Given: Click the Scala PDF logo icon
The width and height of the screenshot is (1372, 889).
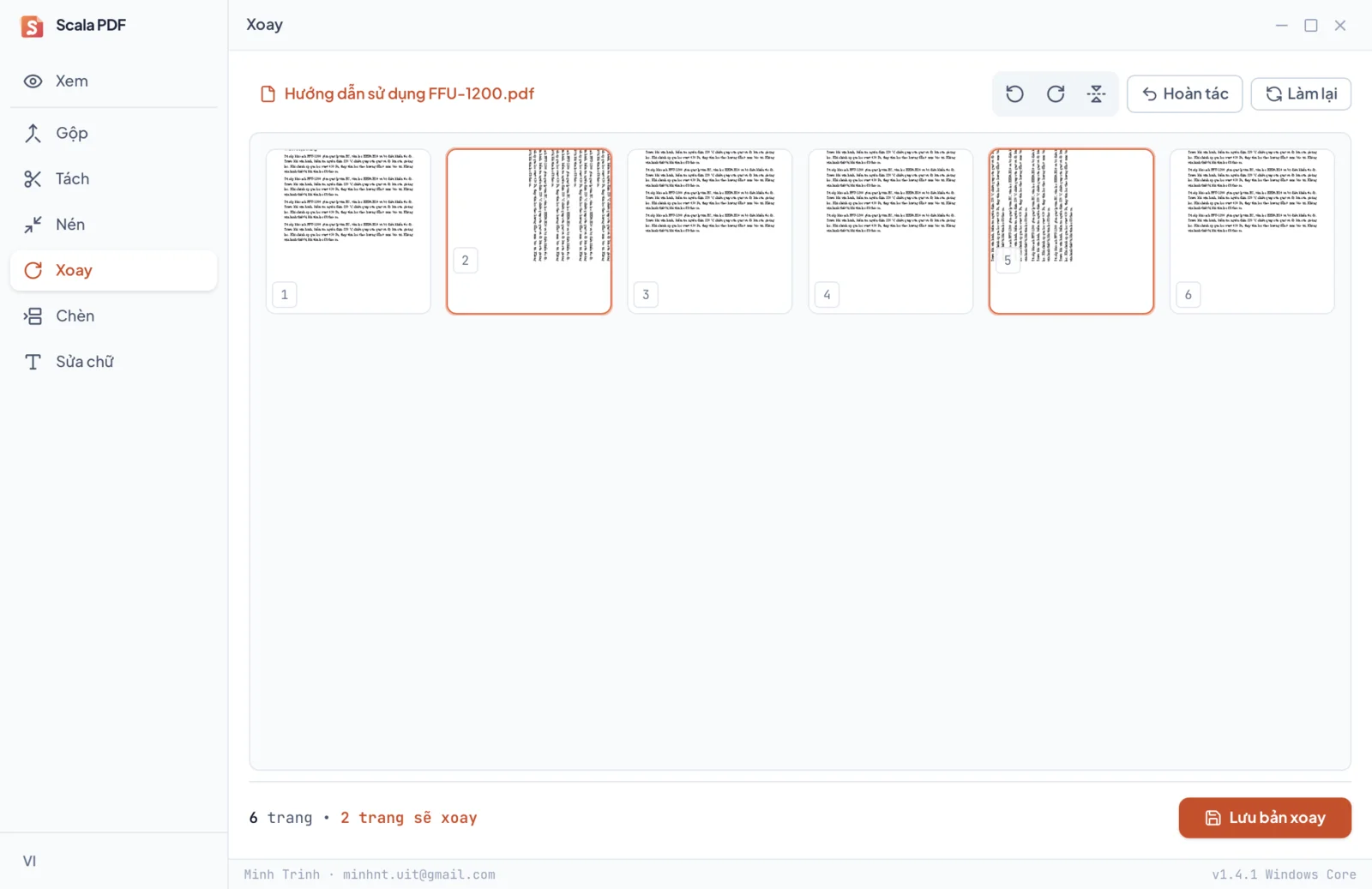Looking at the screenshot, I should tap(32, 26).
